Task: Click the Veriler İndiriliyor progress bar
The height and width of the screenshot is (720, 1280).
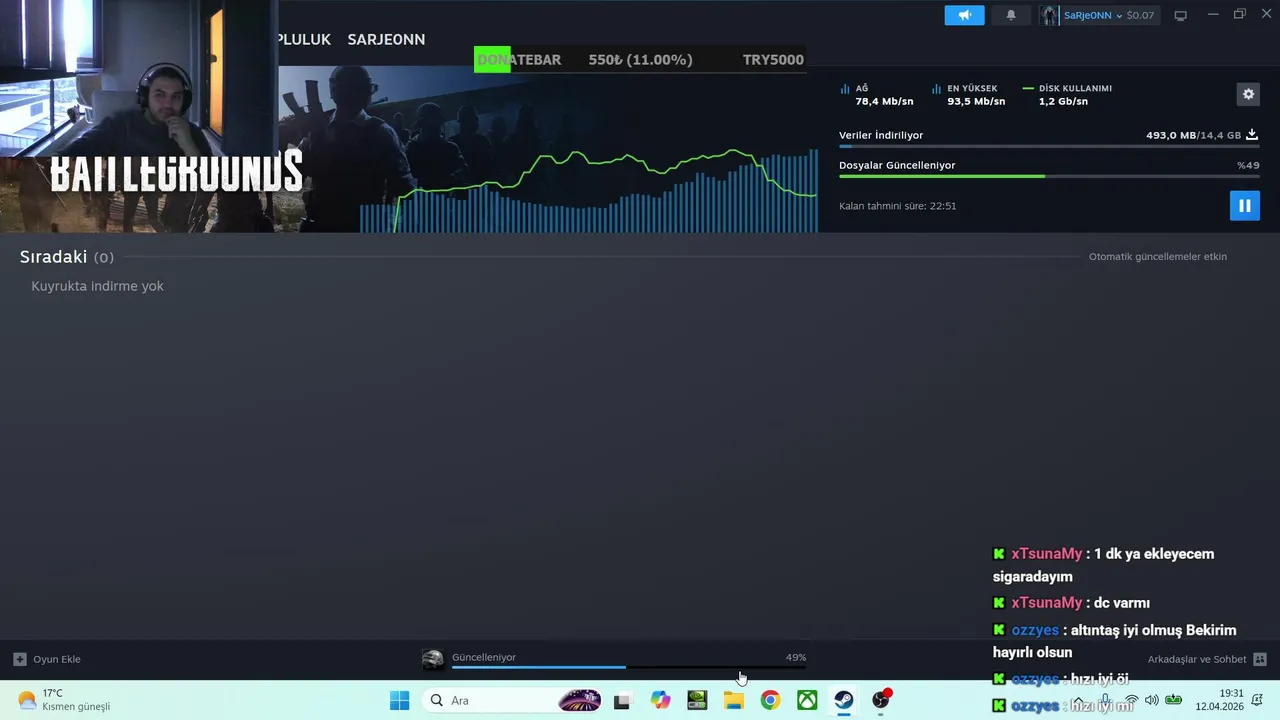Action: pyautogui.click(x=1049, y=147)
